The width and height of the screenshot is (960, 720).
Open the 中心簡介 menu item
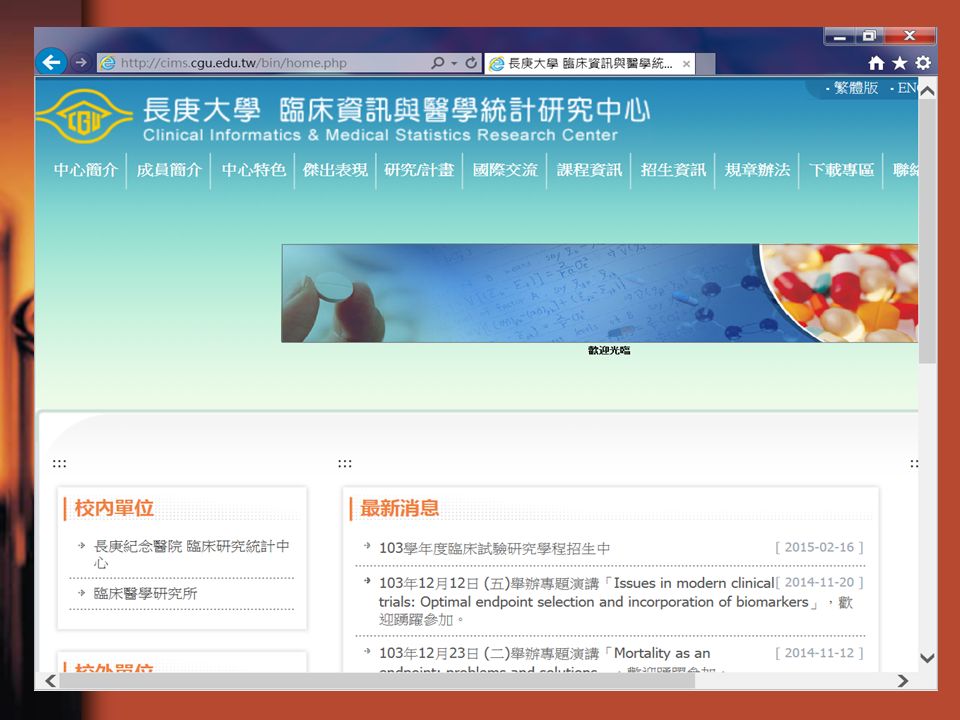86,170
